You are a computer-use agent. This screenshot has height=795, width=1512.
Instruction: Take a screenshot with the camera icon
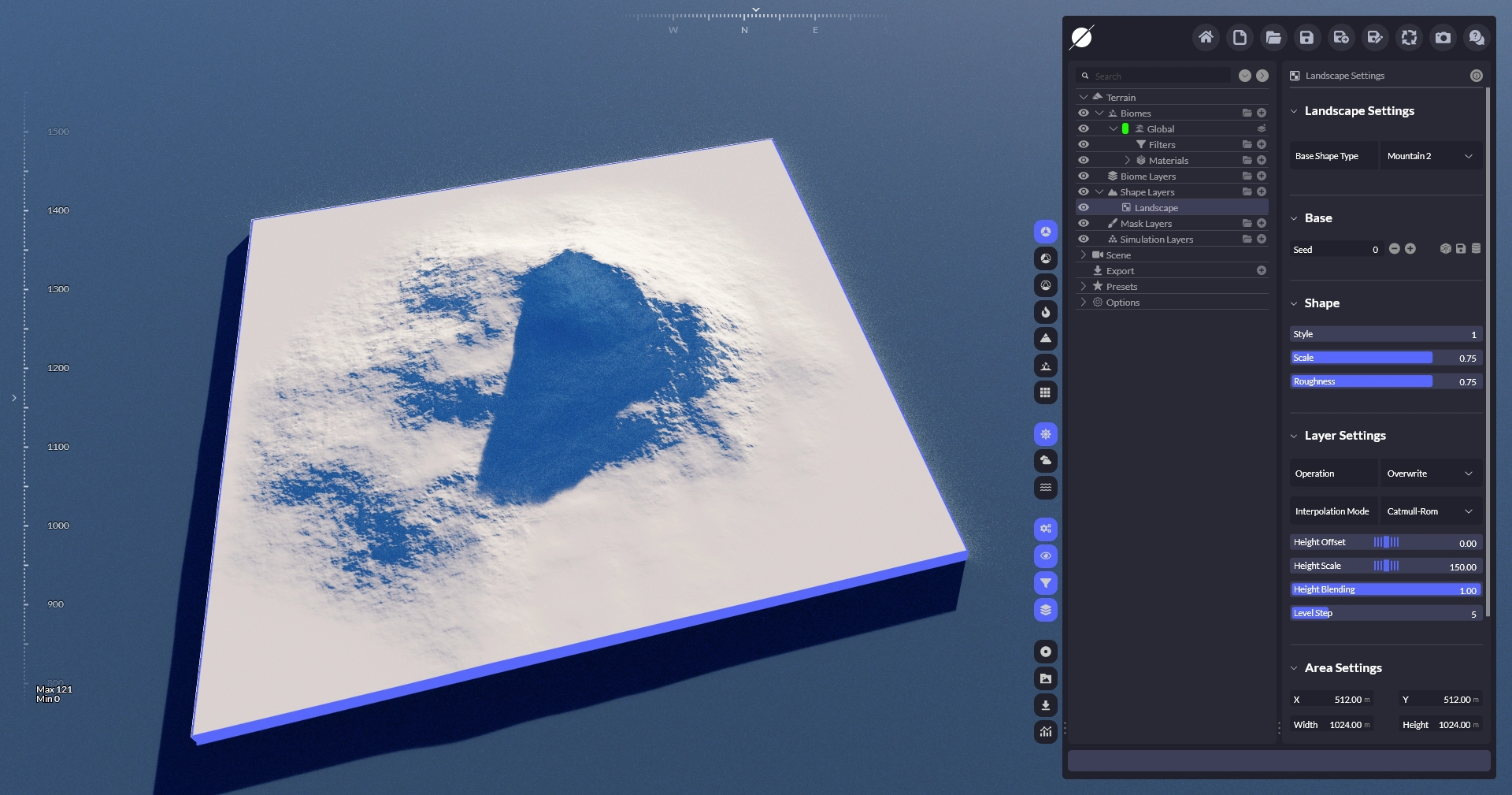(1443, 37)
